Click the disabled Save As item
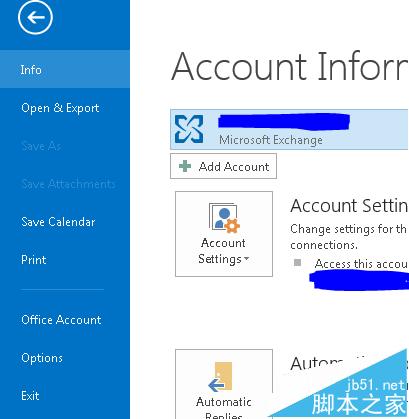Image resolution: width=409 pixels, height=419 pixels. [41, 146]
